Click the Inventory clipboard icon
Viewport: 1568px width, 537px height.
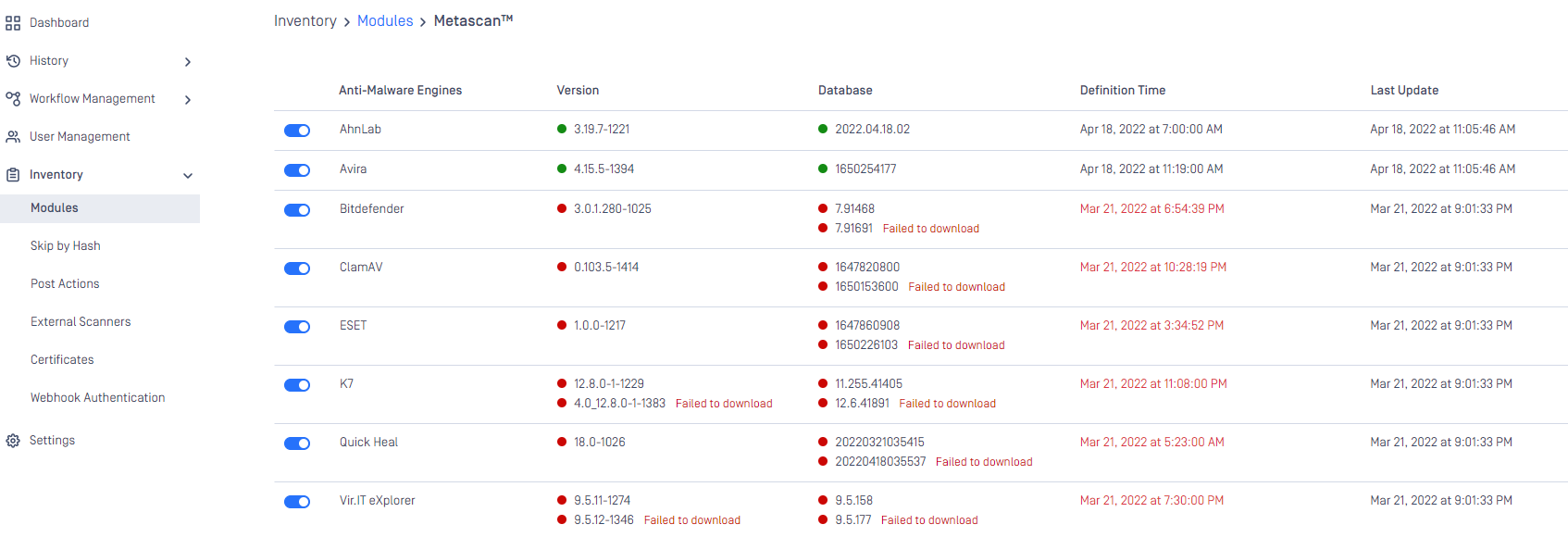(13, 175)
